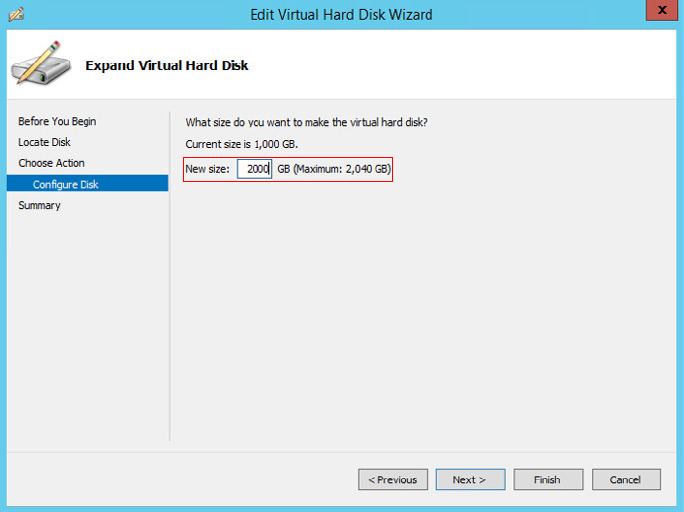684x512 pixels.
Task: Click the Previous button
Action: coord(393,479)
